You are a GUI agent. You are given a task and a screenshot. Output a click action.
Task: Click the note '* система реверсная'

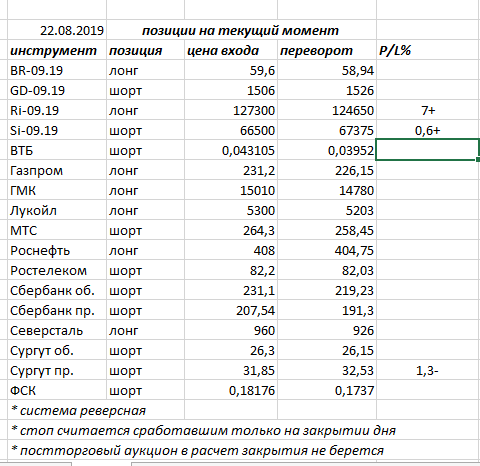pyautogui.click(x=78, y=410)
